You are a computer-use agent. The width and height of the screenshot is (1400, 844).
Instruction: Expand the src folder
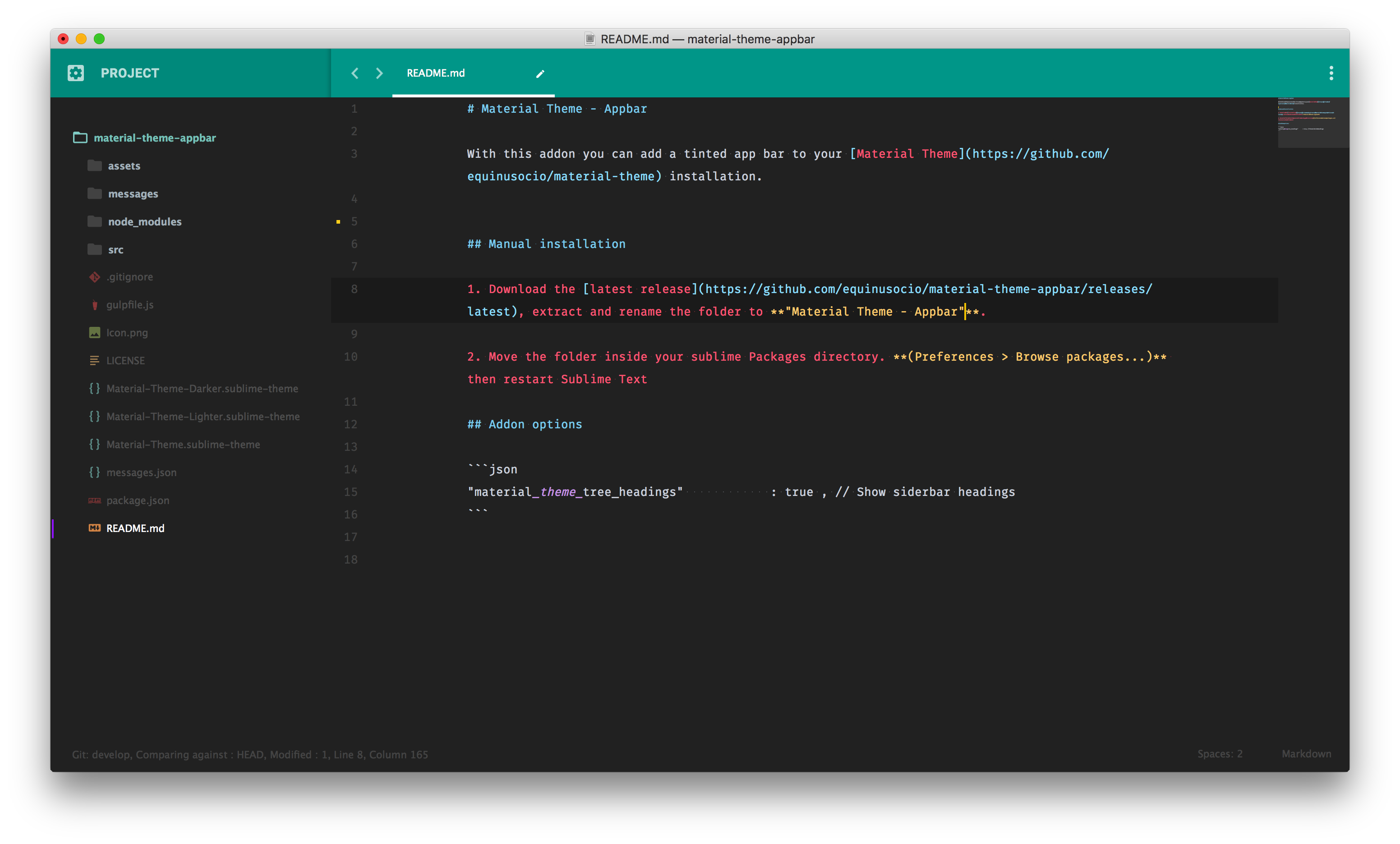[115, 249]
